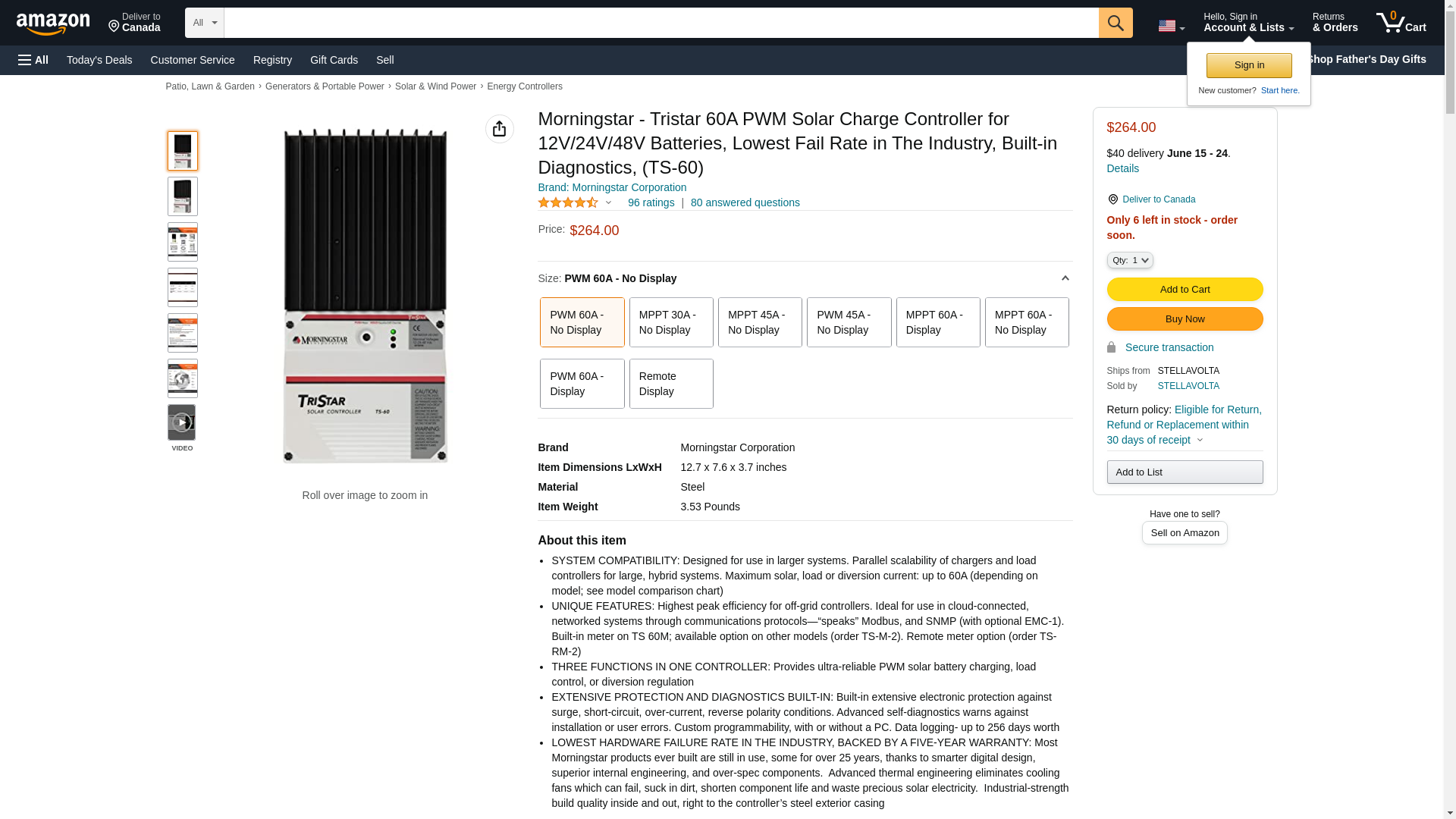The image size is (1456, 819).
Task: Open the hamburger All menu
Action: pos(33,60)
